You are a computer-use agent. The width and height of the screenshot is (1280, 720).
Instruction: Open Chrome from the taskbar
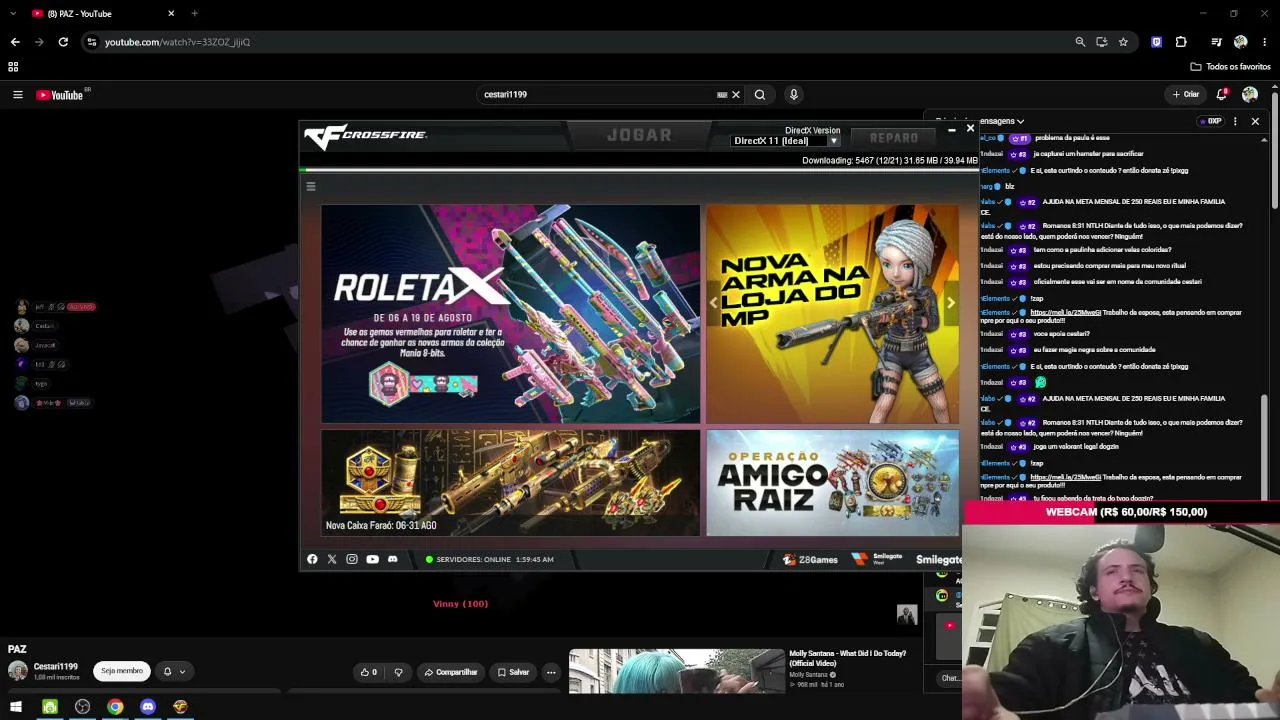click(115, 707)
